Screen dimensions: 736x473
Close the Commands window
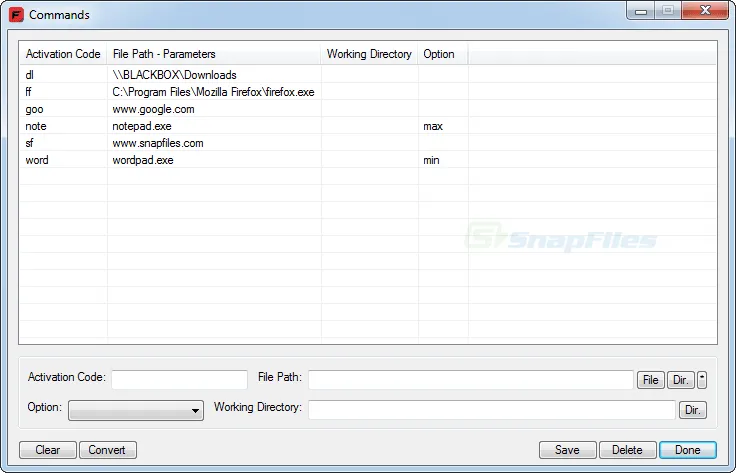click(705, 11)
